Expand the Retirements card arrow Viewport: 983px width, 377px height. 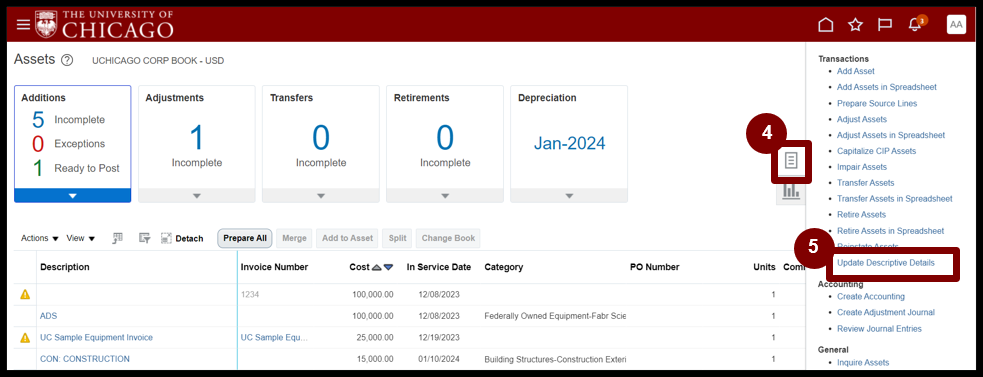tap(445, 196)
